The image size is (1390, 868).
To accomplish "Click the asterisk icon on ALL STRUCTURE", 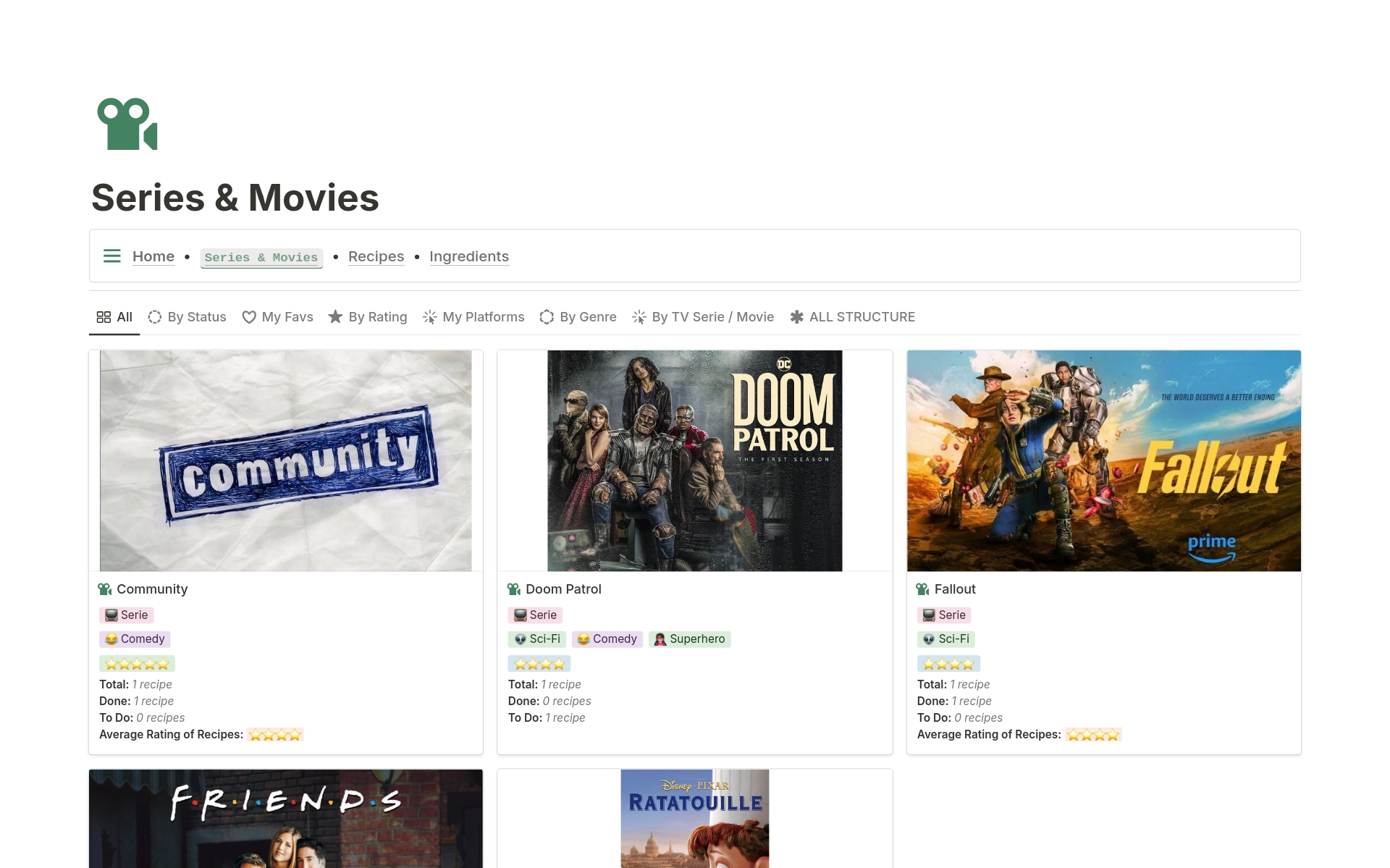I will pyautogui.click(x=797, y=316).
